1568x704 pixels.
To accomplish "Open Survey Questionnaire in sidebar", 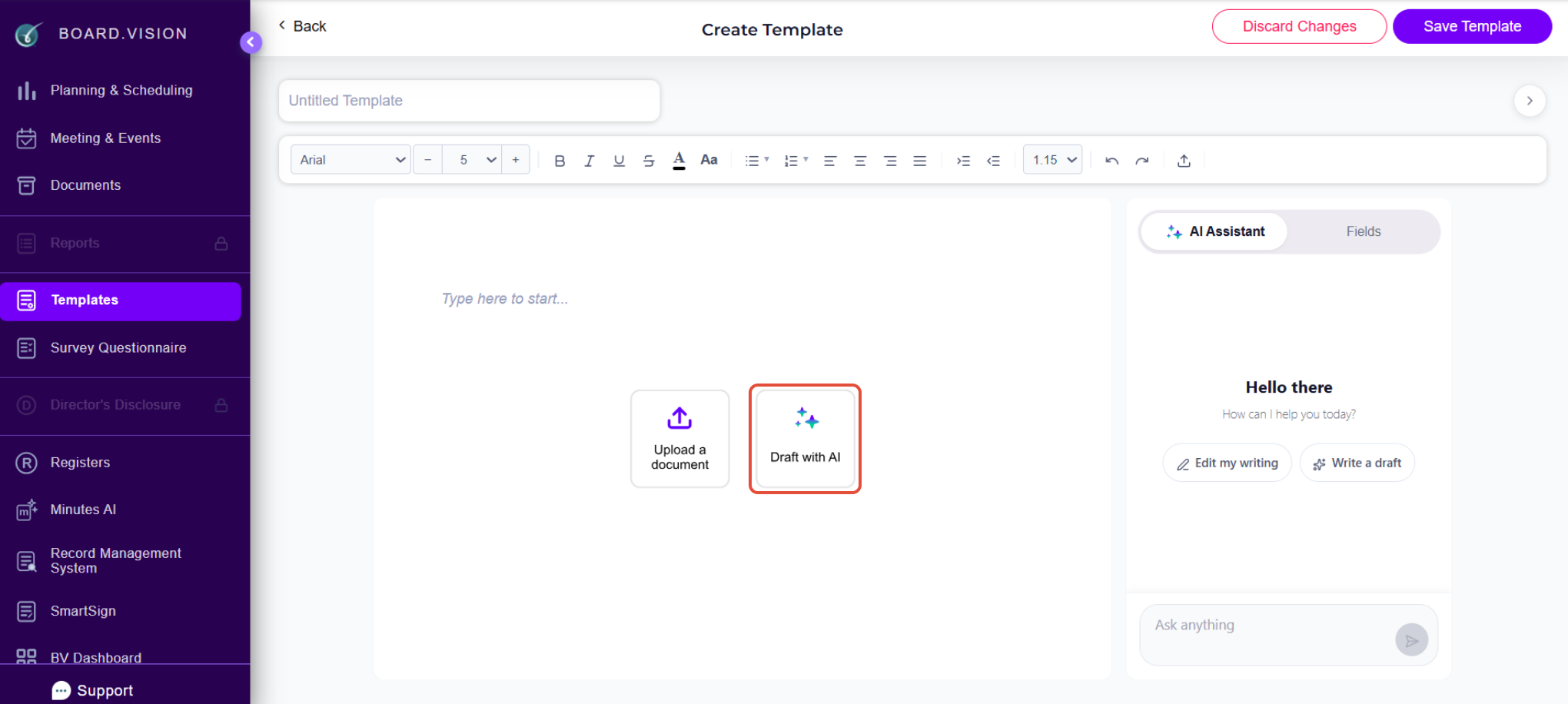I will click(x=121, y=348).
